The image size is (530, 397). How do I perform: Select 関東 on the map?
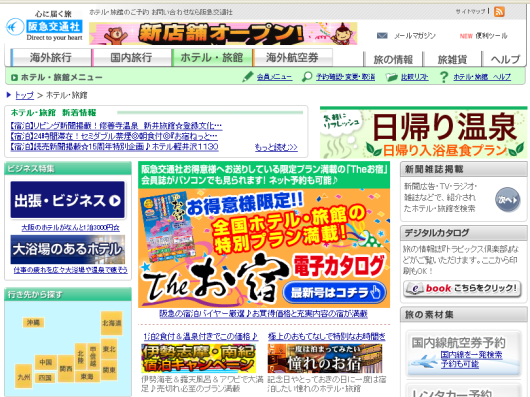[109, 370]
